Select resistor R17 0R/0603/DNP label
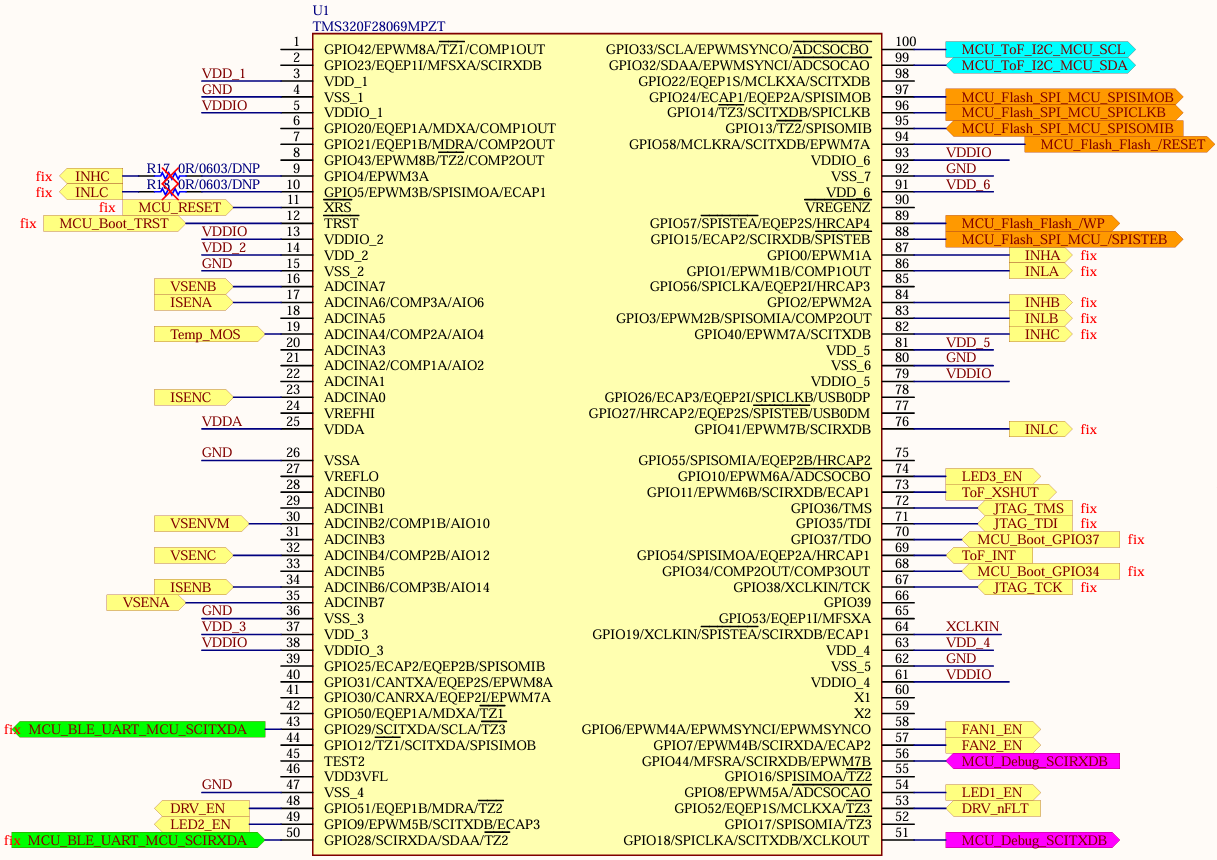This screenshot has width=1217, height=860. pos(203,169)
